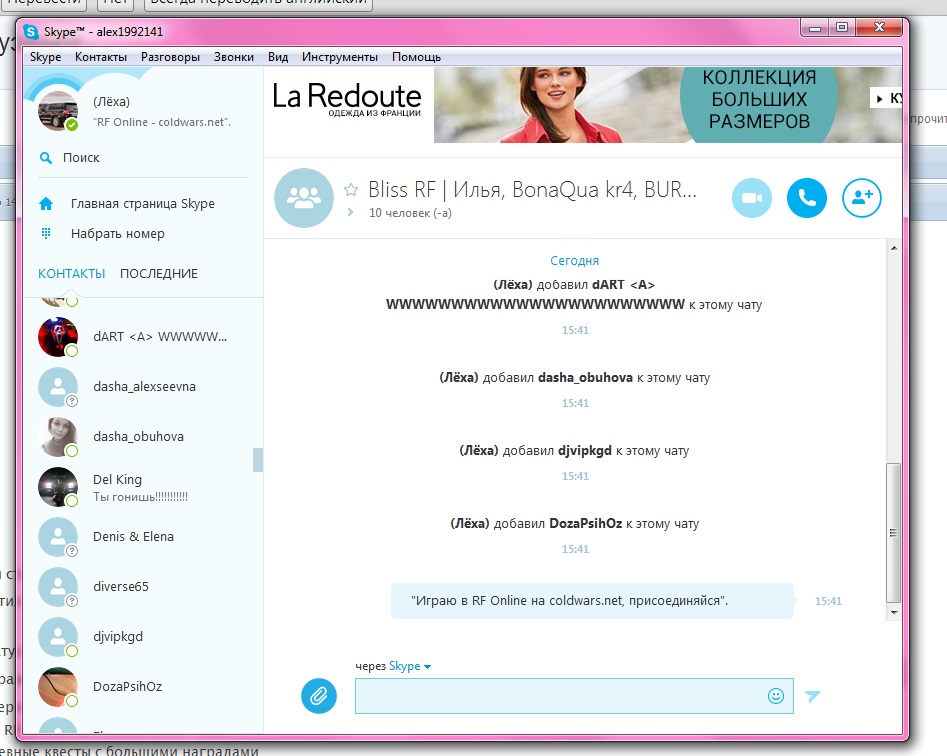The image size is (947, 756).
Task: Switch to the ПОСЛЕДНИЕ tab
Action: [159, 274]
